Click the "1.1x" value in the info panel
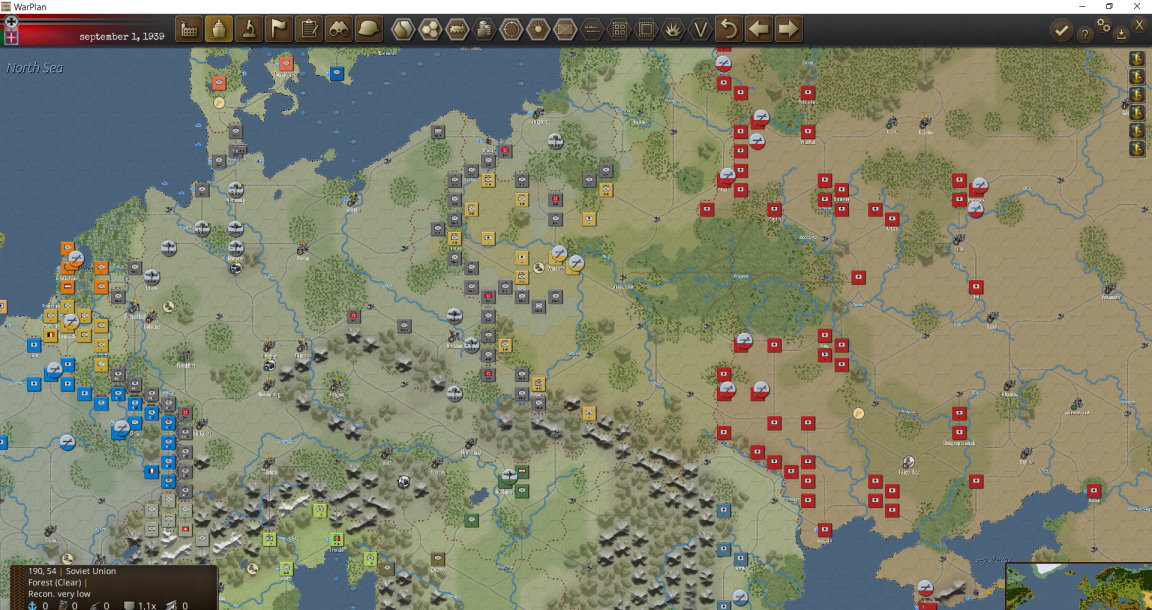The height and width of the screenshot is (610, 1152). click(x=146, y=606)
